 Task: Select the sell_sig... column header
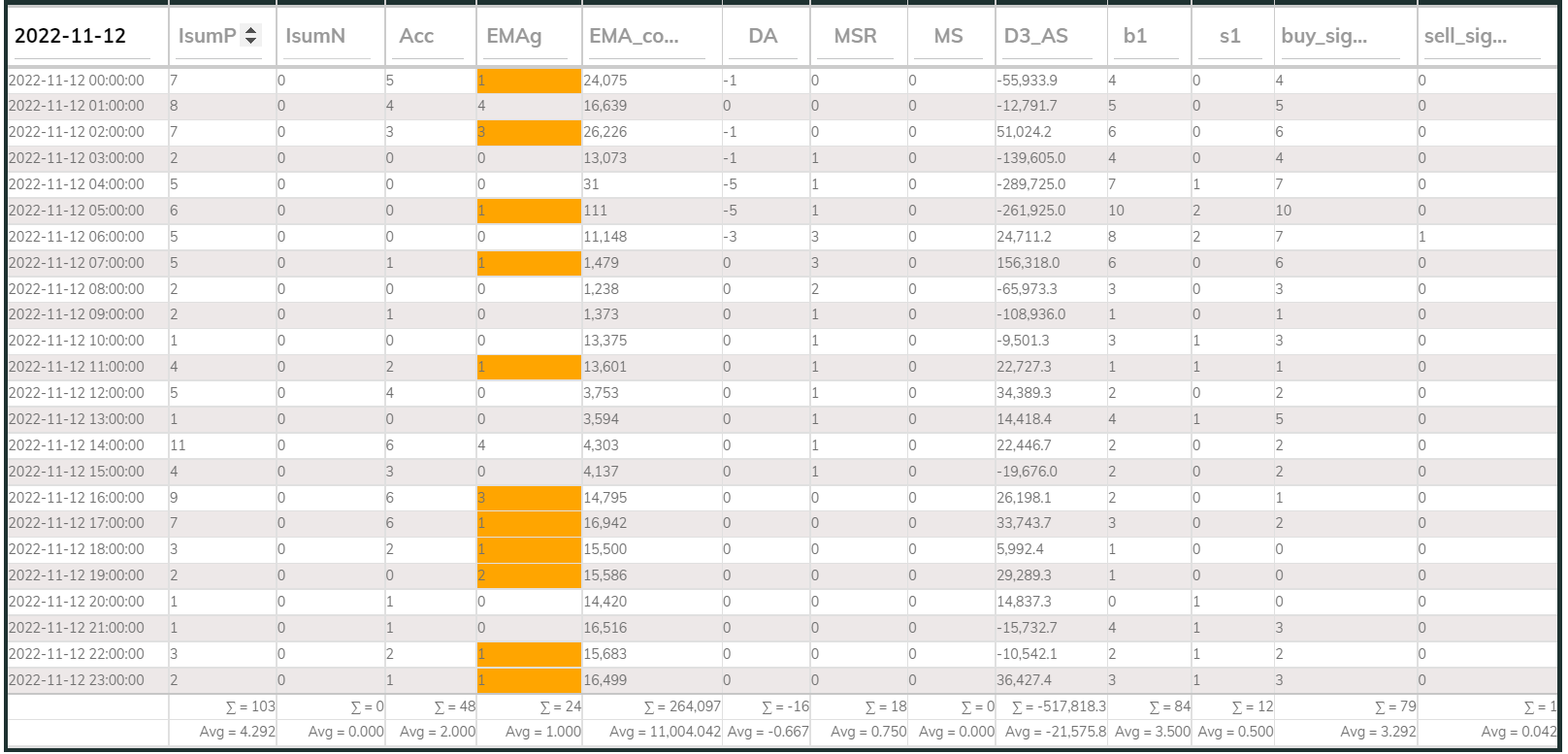pyautogui.click(x=1465, y=36)
